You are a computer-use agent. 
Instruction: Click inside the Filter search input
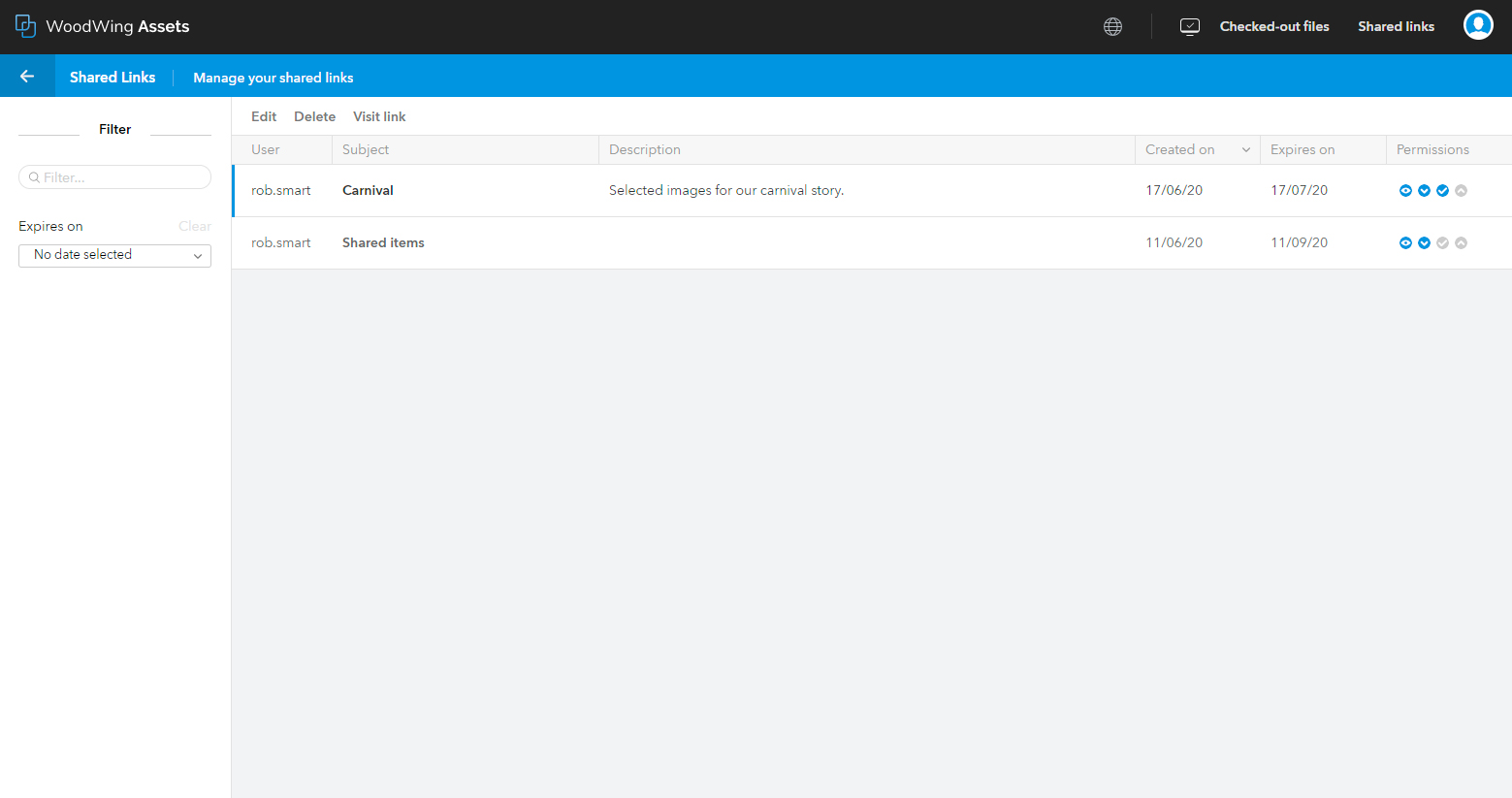[x=114, y=176]
